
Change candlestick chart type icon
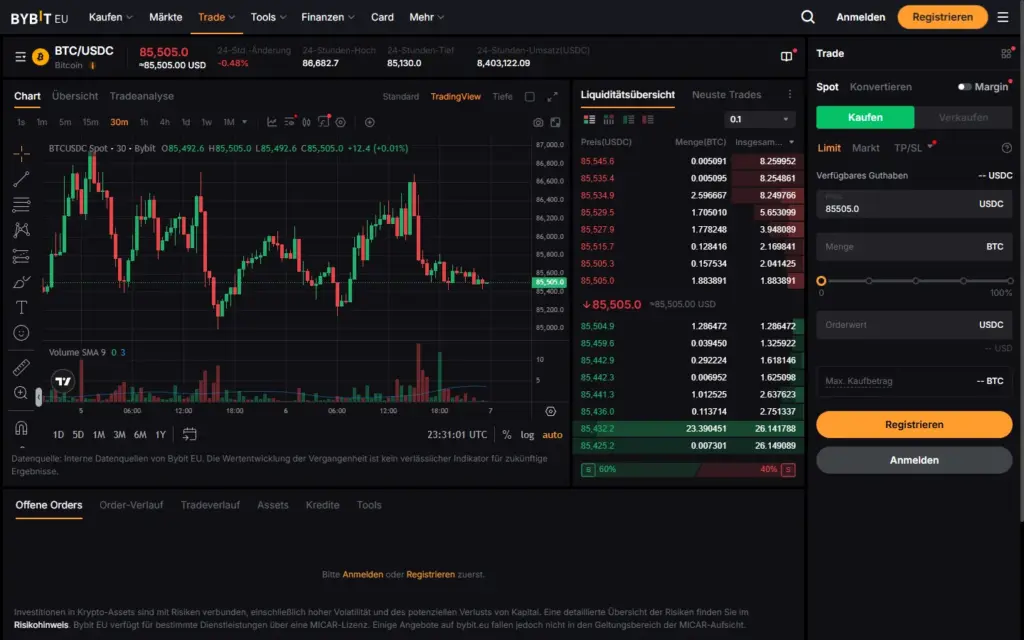tap(306, 122)
